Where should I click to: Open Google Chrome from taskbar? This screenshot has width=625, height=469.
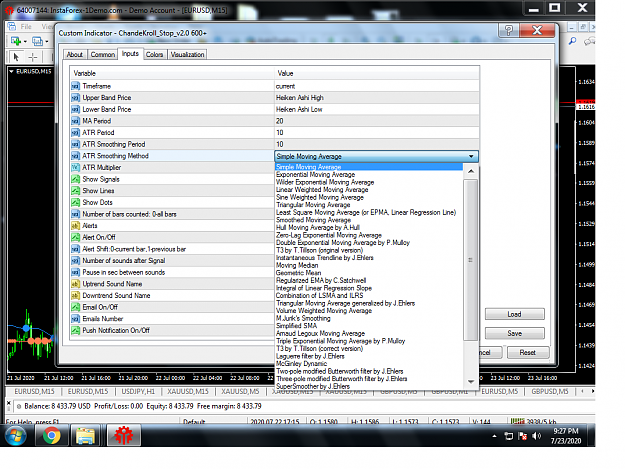pyautogui.click(x=51, y=435)
